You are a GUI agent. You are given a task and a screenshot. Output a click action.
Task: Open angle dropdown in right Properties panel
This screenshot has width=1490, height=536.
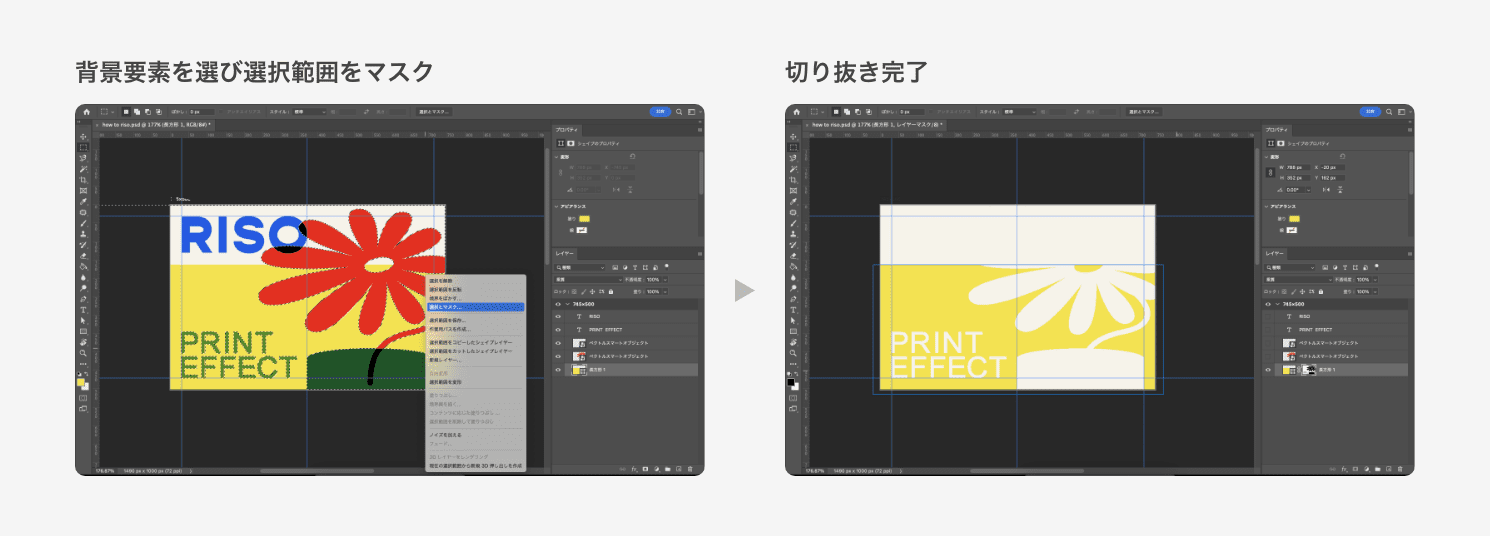pos(1309,190)
